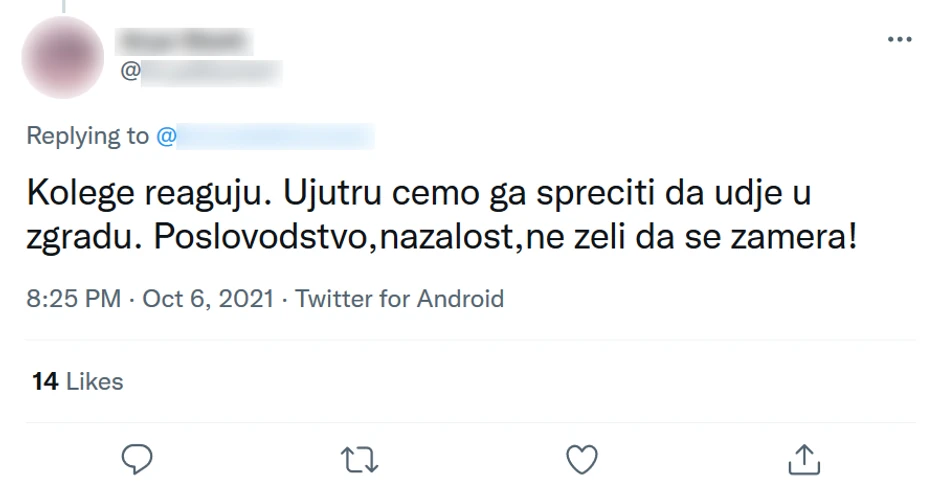Click the '@' symbol before author handle
This screenshot has width=940, height=496.
(x=130, y=71)
